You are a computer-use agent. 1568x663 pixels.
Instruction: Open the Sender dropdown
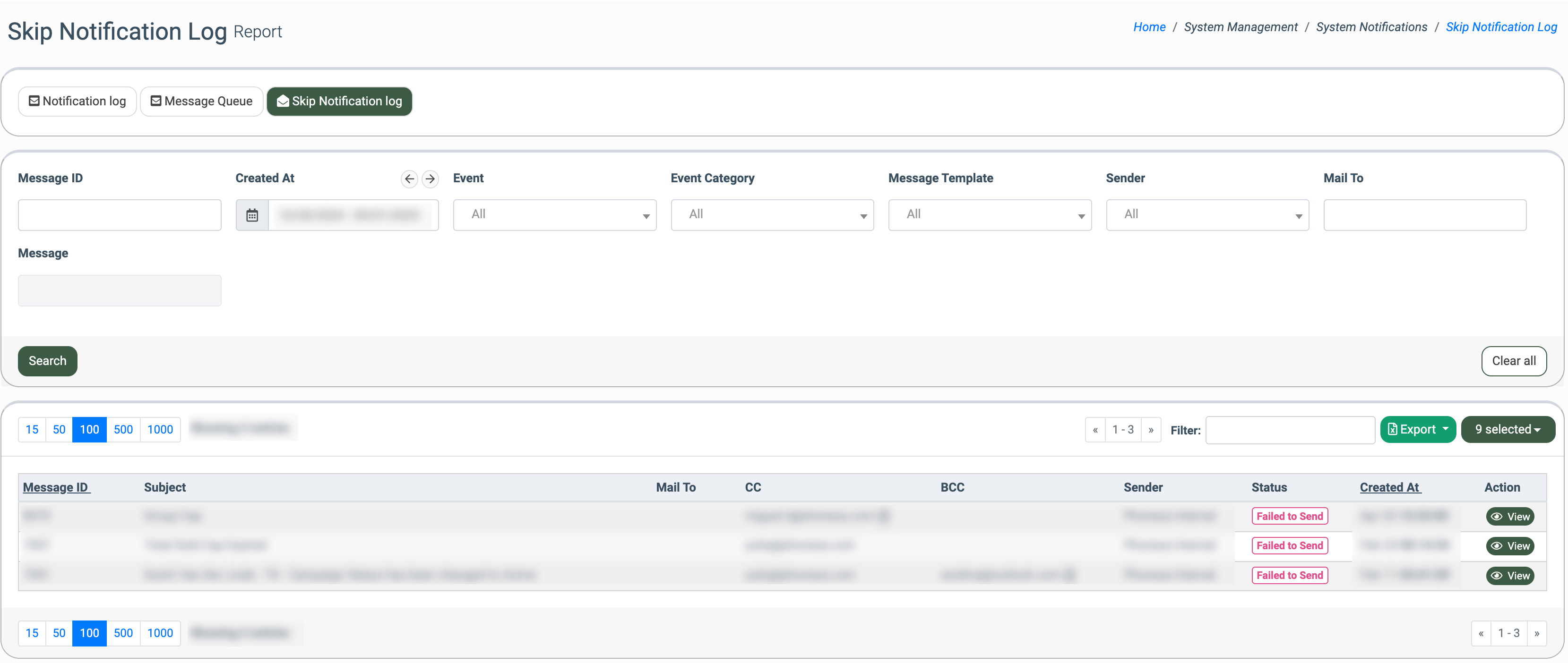1207,215
